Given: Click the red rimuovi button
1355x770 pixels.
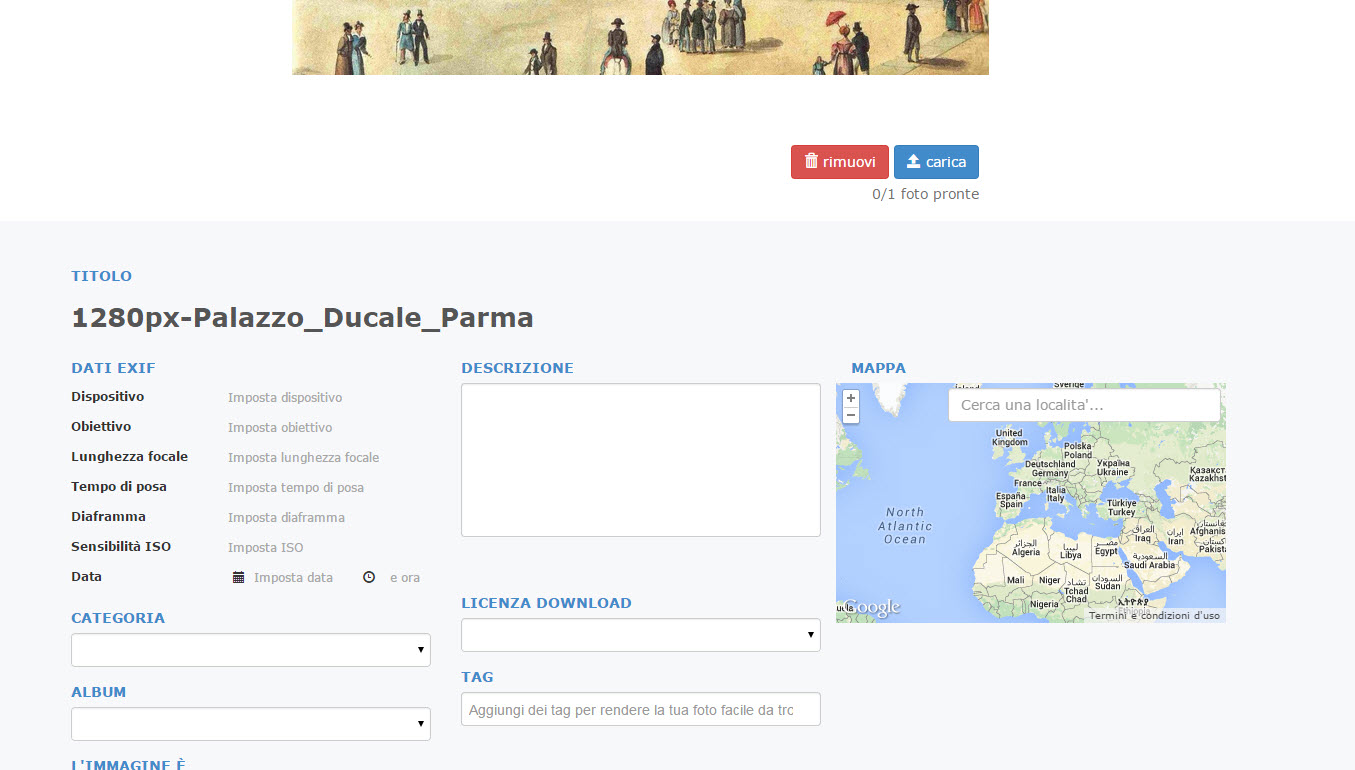Looking at the screenshot, I should 839,162.
